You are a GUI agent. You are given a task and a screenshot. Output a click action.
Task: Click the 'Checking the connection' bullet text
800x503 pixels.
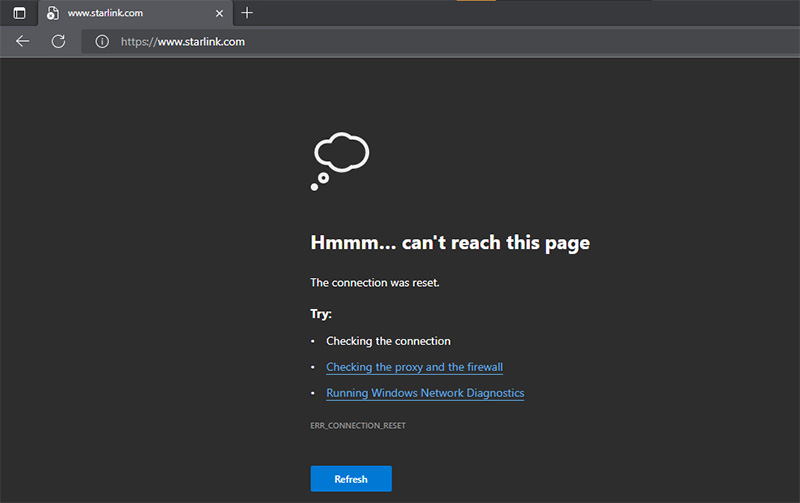(x=388, y=341)
